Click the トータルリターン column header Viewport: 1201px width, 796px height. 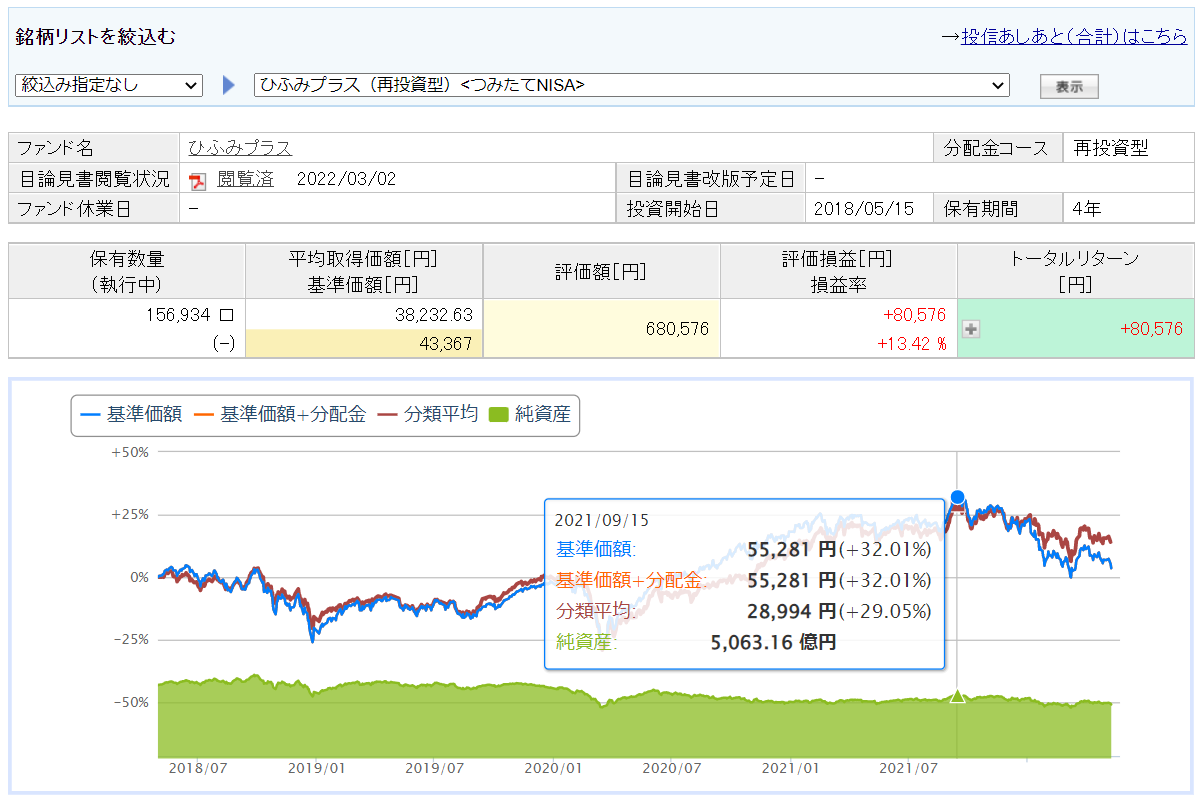click(1075, 271)
